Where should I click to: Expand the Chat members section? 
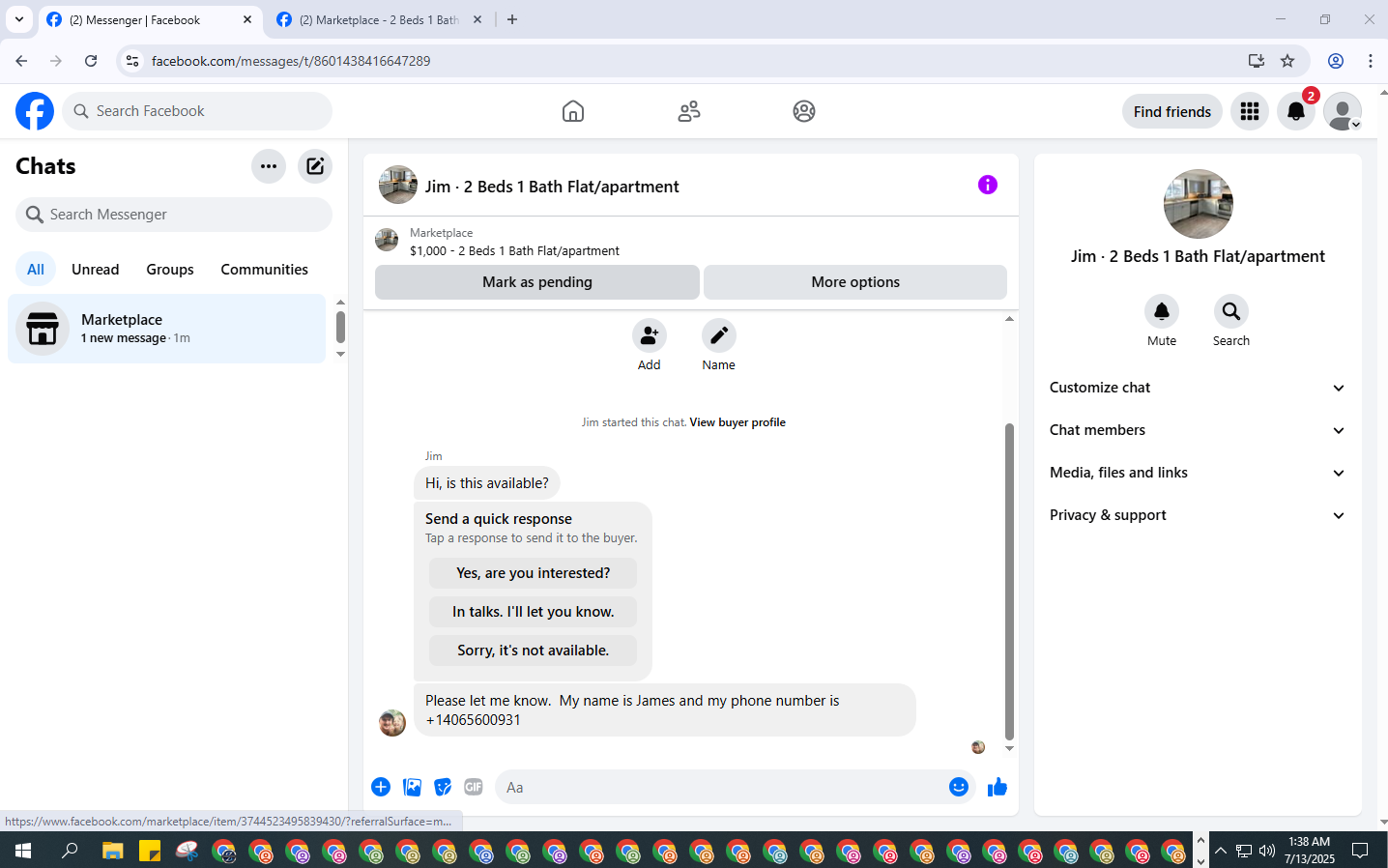pos(1198,430)
